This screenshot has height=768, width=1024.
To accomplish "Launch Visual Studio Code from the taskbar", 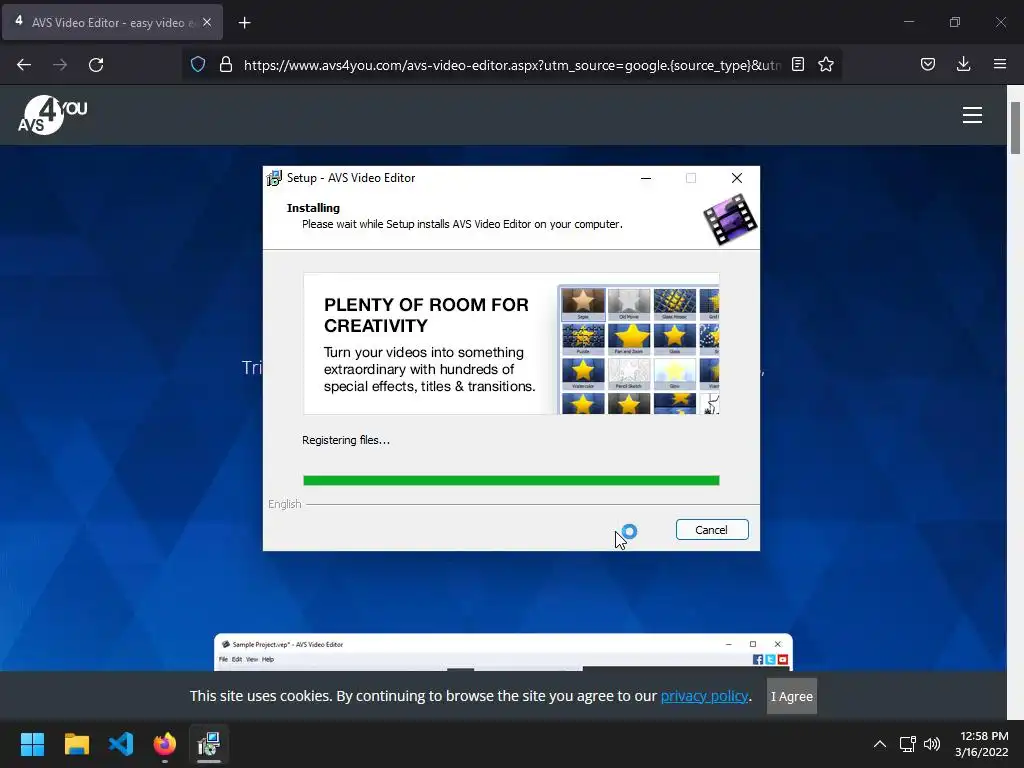I will tap(121, 744).
